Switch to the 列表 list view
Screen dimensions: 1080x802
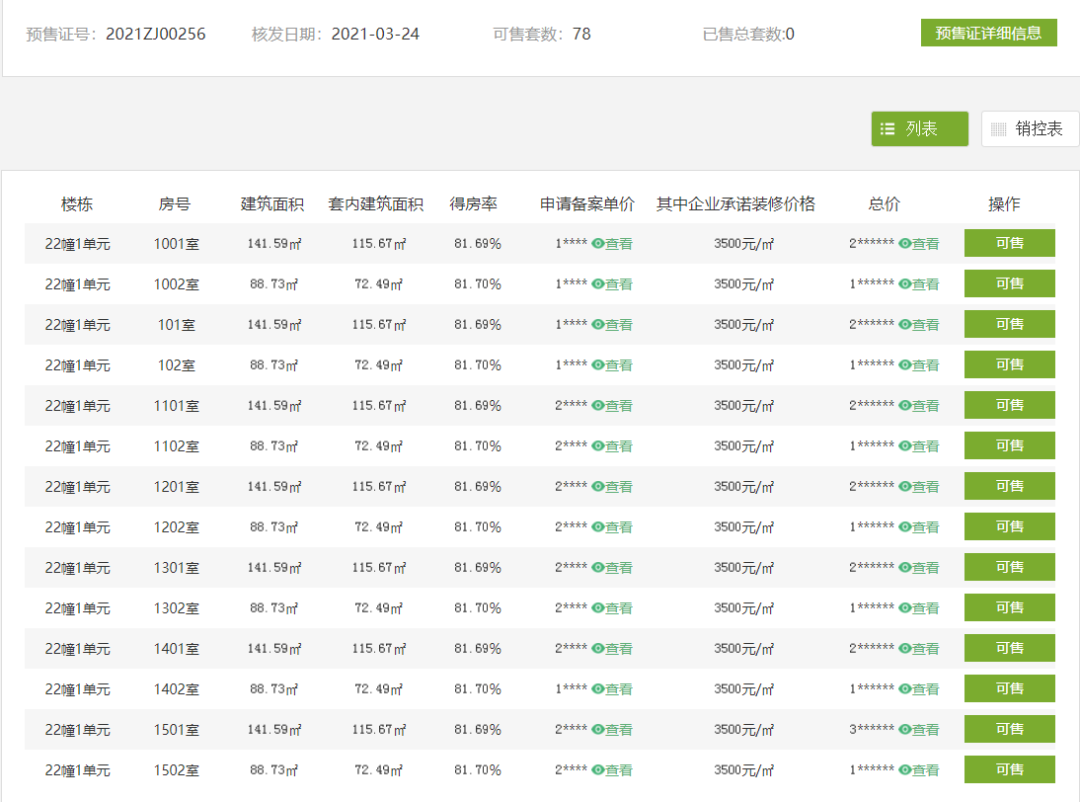(x=919, y=129)
